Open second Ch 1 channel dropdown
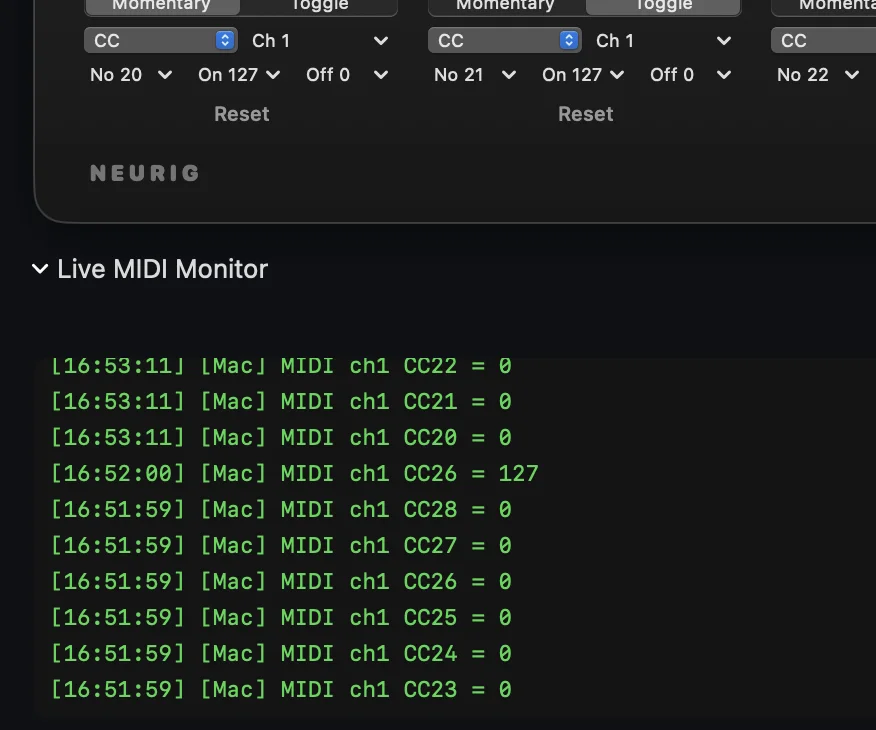 [664, 41]
